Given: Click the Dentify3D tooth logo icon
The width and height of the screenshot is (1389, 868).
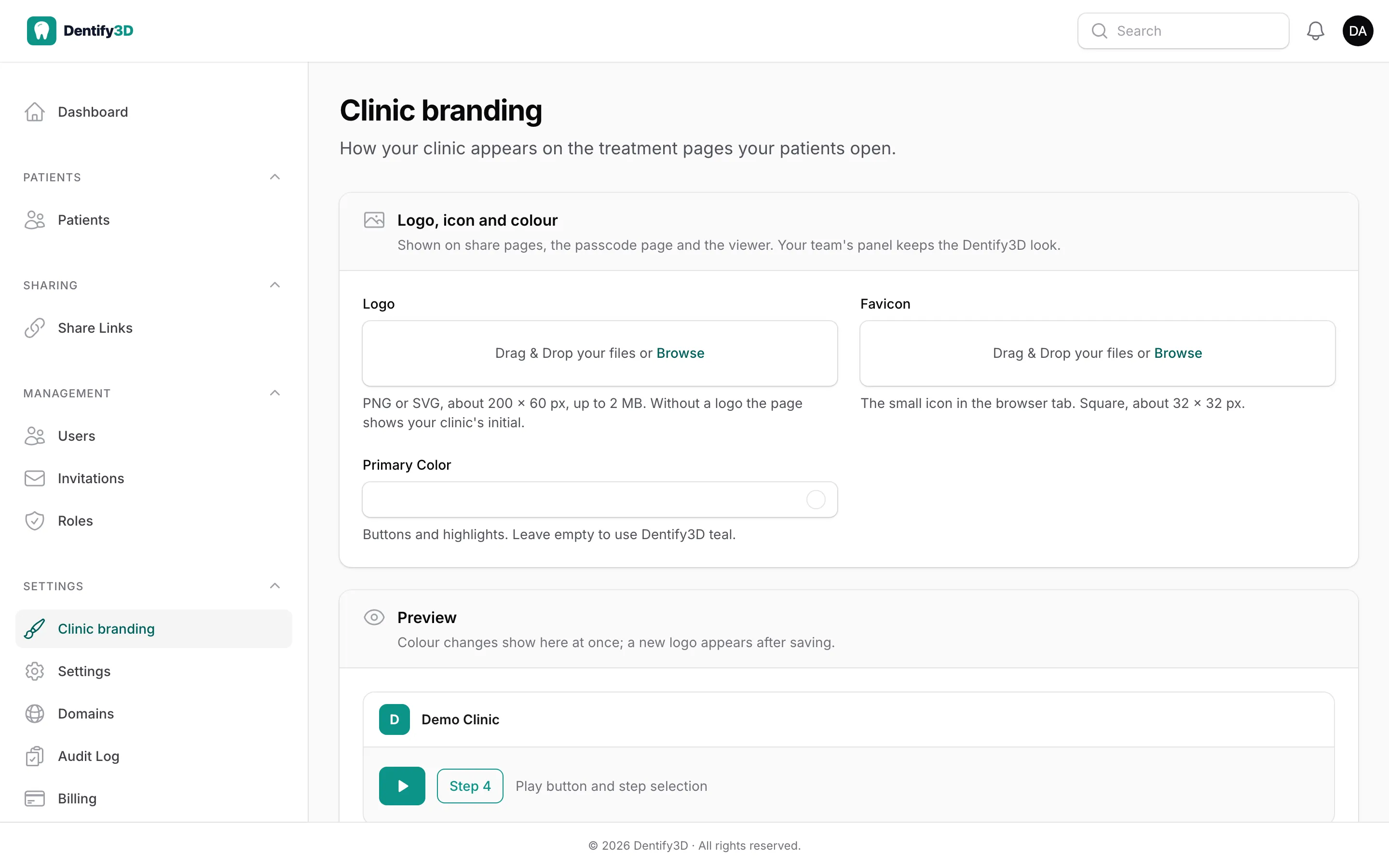Looking at the screenshot, I should click(x=41, y=30).
